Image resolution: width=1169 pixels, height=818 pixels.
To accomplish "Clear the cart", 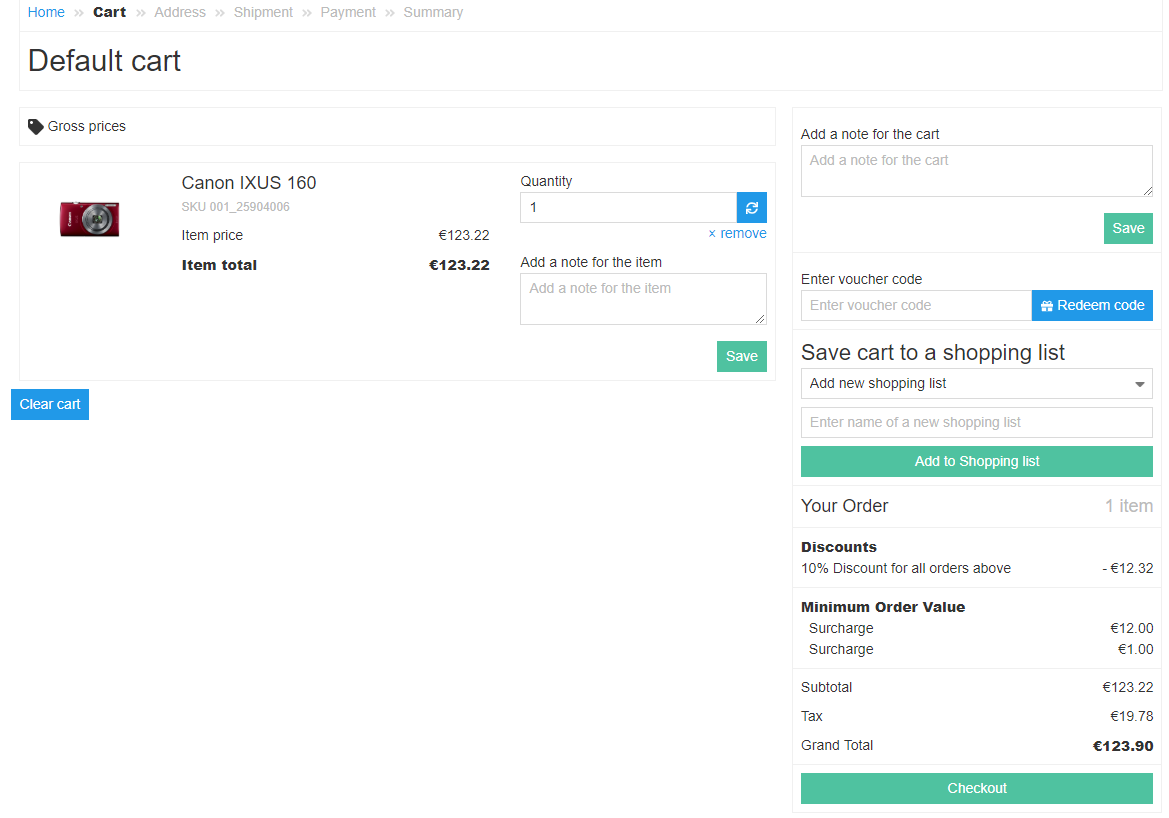I will 50,404.
